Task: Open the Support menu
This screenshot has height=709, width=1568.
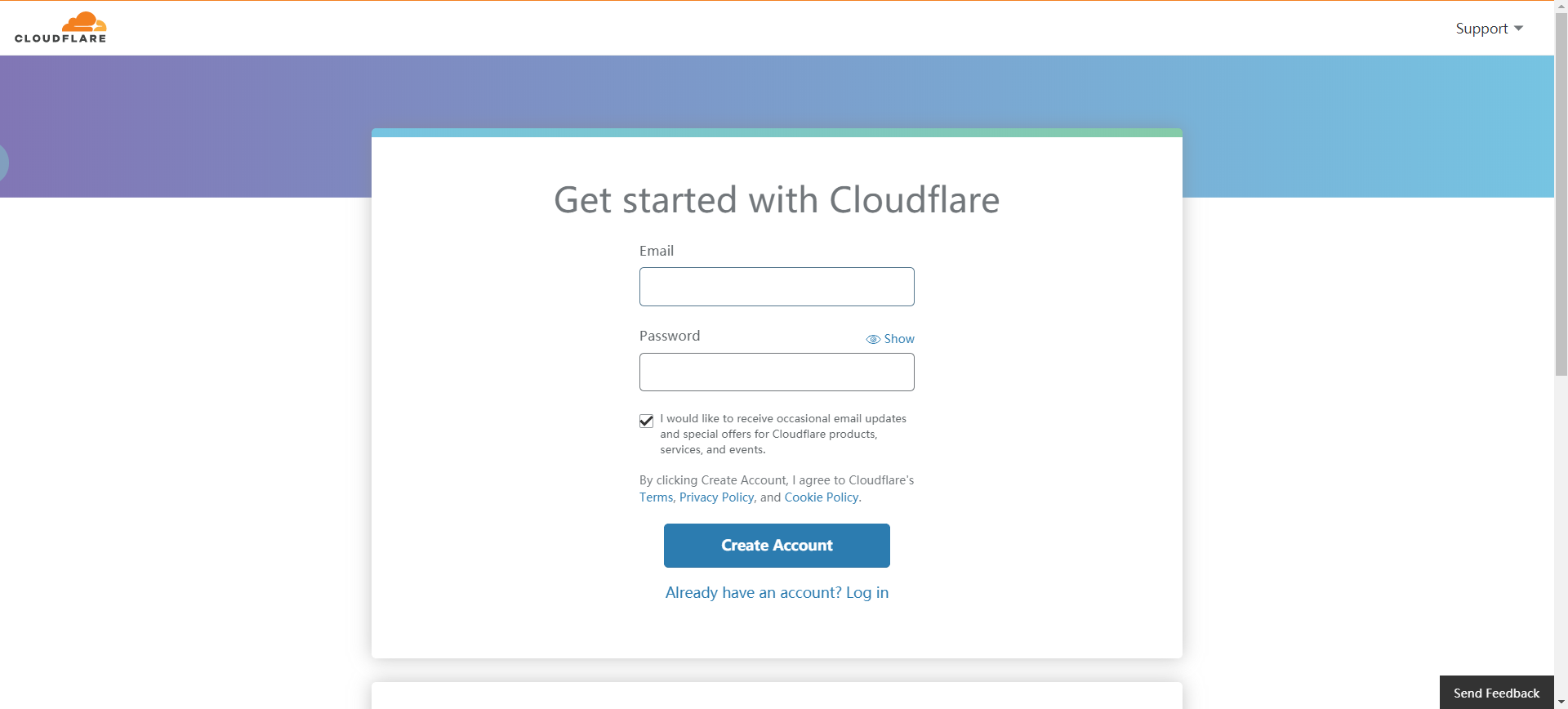Action: point(1481,29)
